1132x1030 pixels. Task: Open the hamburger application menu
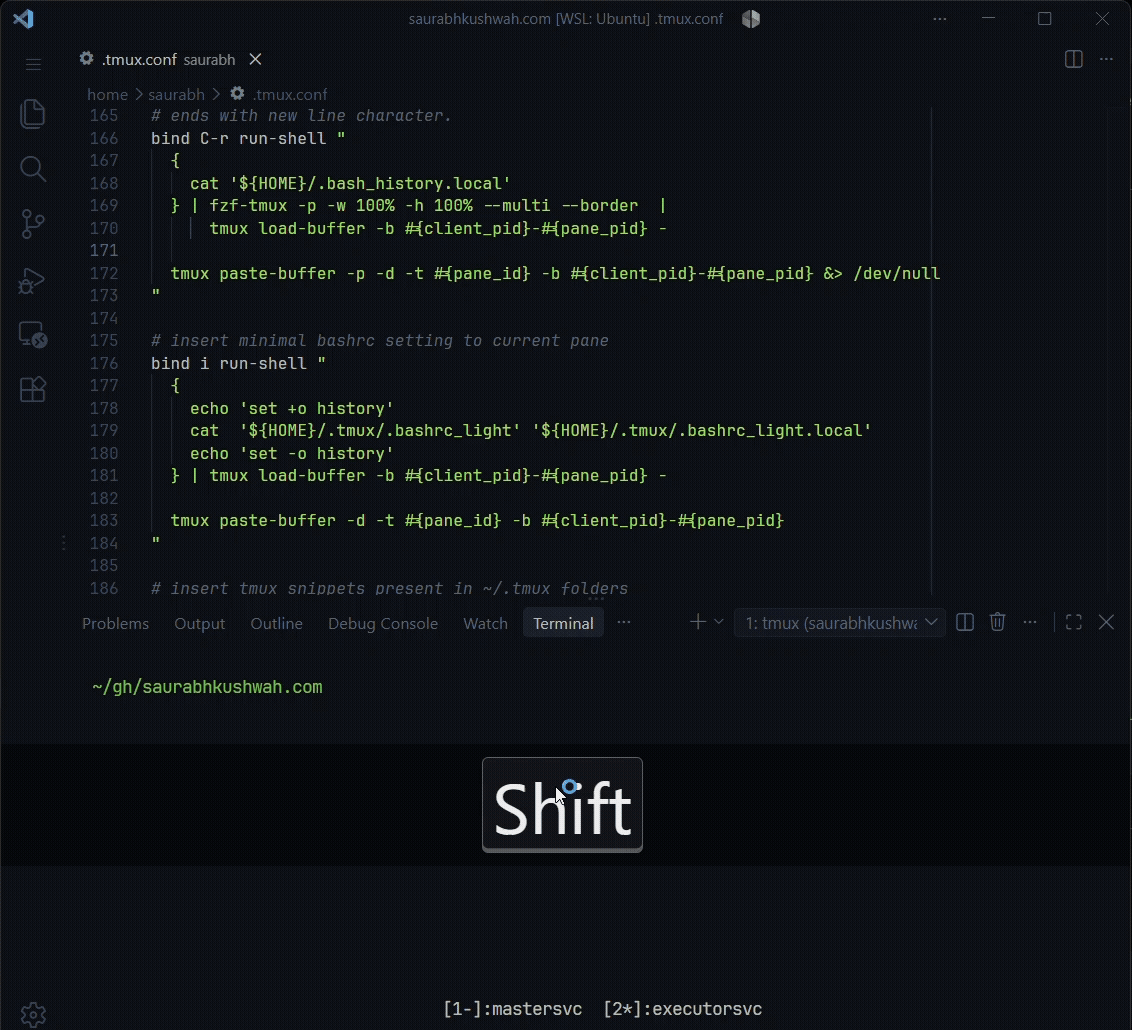33,65
